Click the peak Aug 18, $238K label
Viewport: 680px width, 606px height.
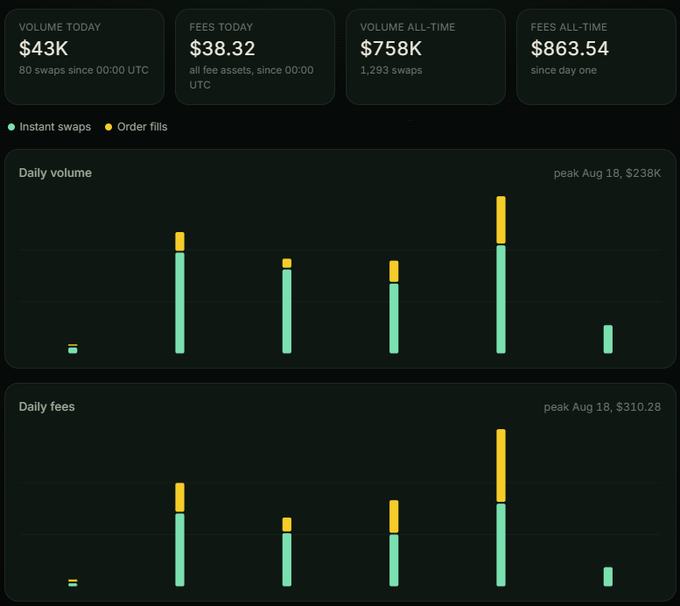coord(607,173)
